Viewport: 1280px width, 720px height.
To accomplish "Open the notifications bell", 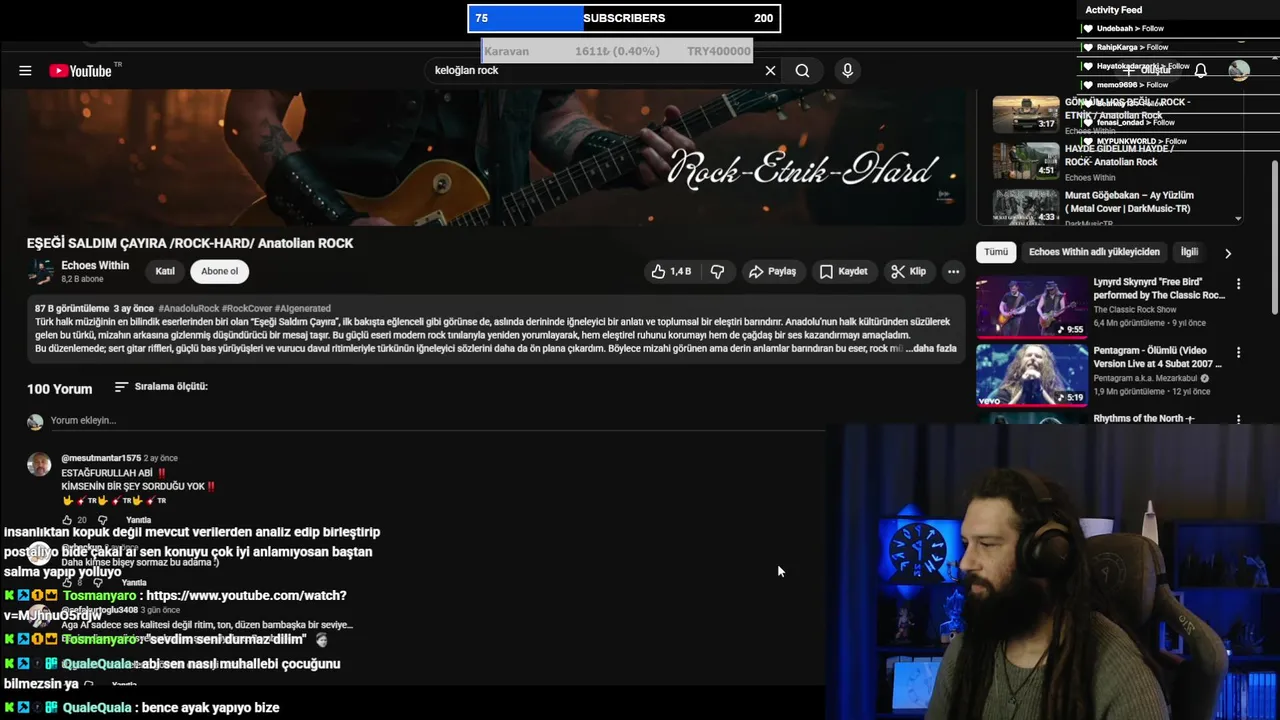I will click(x=1201, y=70).
